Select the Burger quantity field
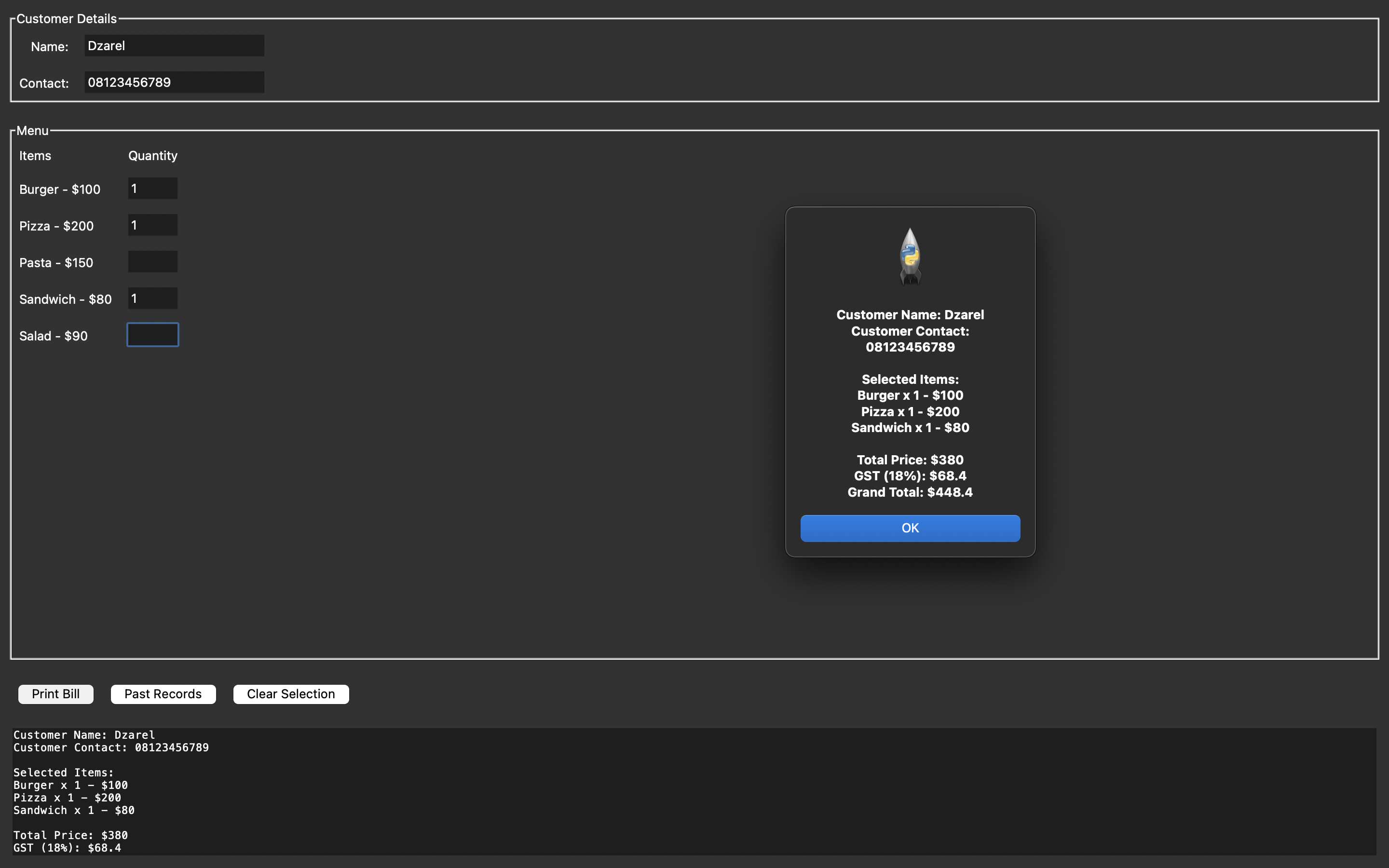 [153, 189]
